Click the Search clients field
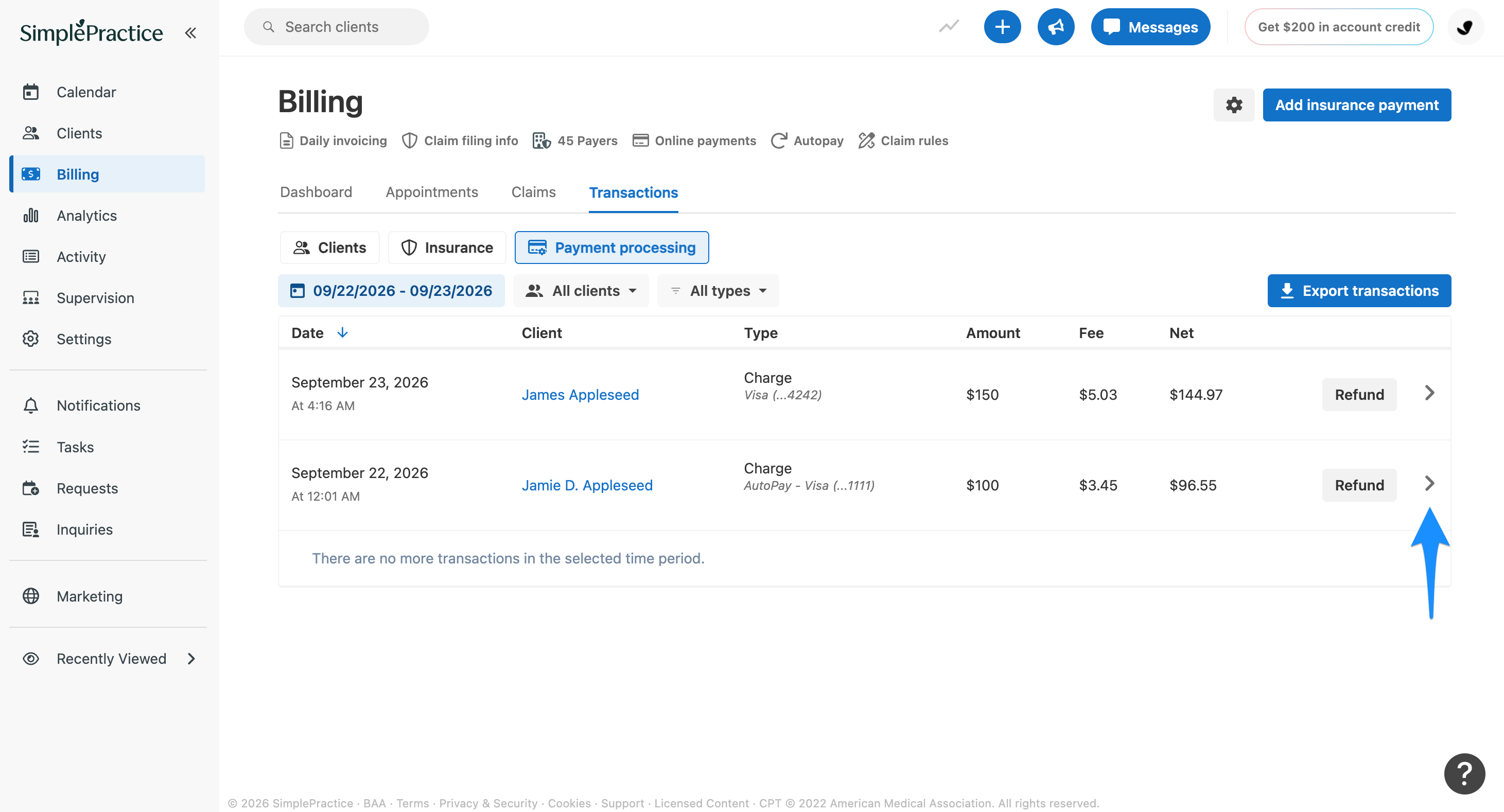This screenshot has height=812, width=1504. coord(336,27)
